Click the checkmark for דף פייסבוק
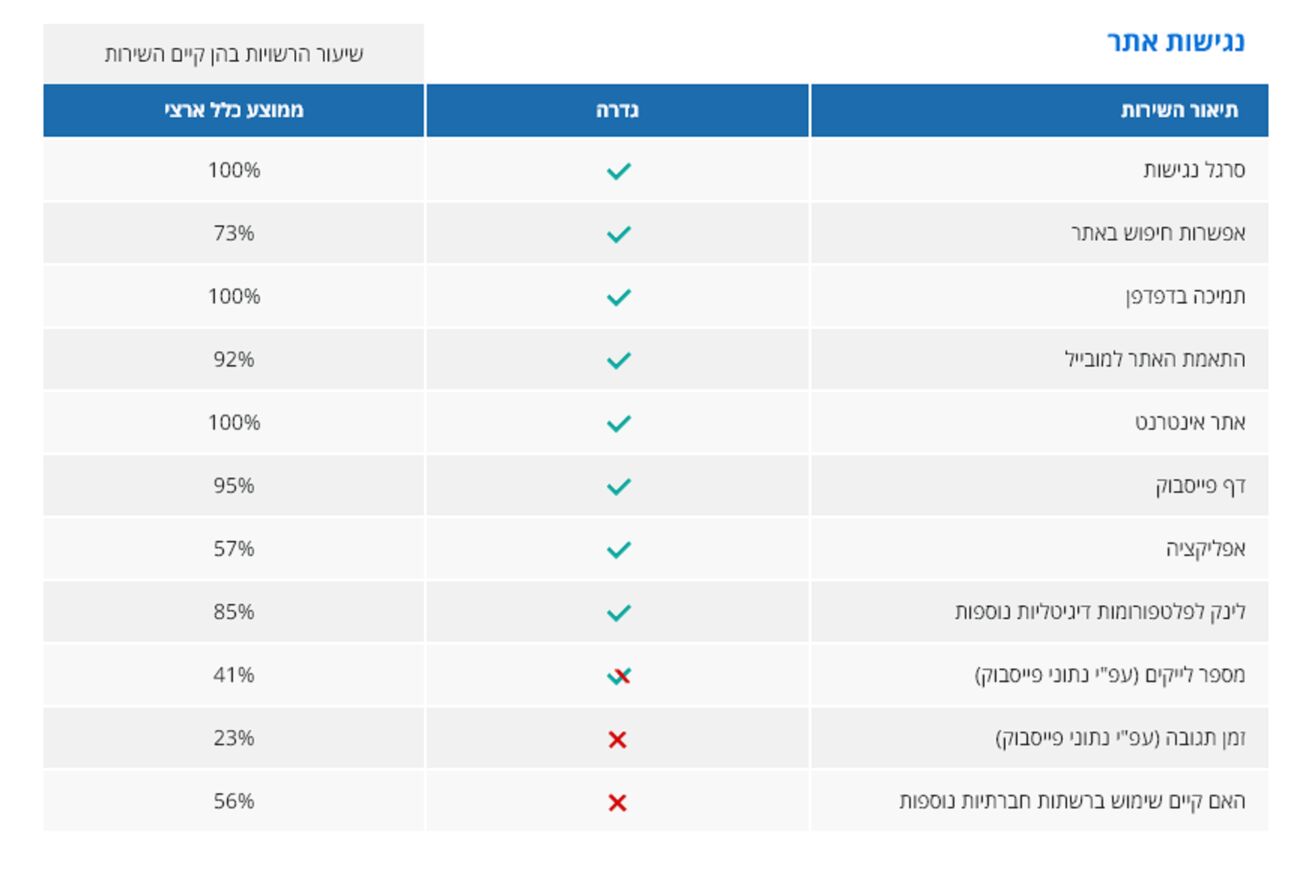 tap(618, 486)
